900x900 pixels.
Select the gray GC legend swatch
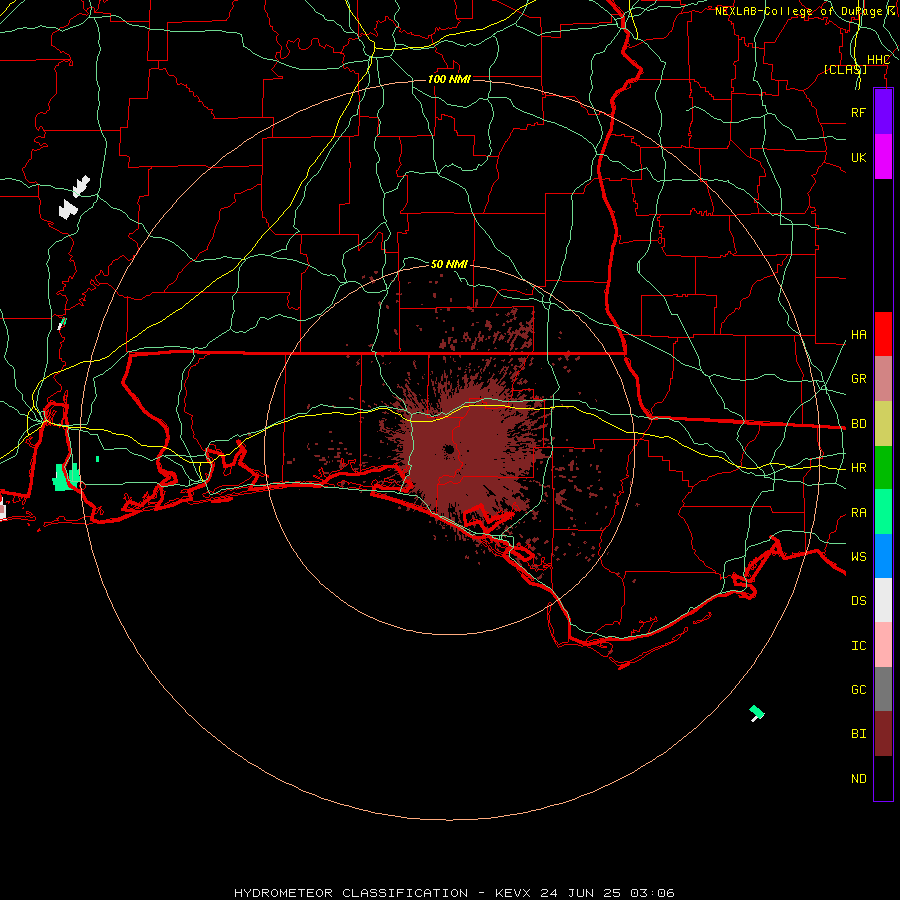click(883, 689)
